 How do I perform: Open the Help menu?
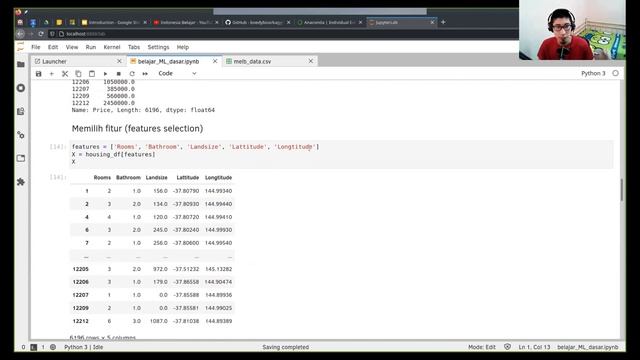coord(182,47)
